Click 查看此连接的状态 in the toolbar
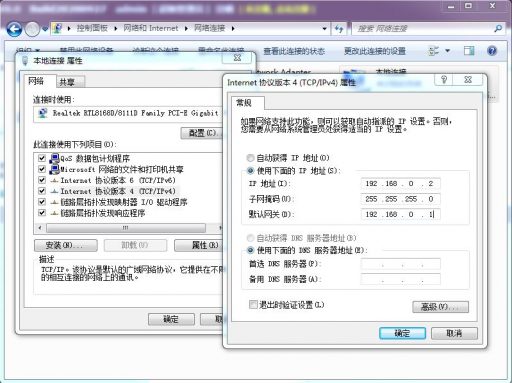The width and height of the screenshot is (512, 383). tap(294, 51)
